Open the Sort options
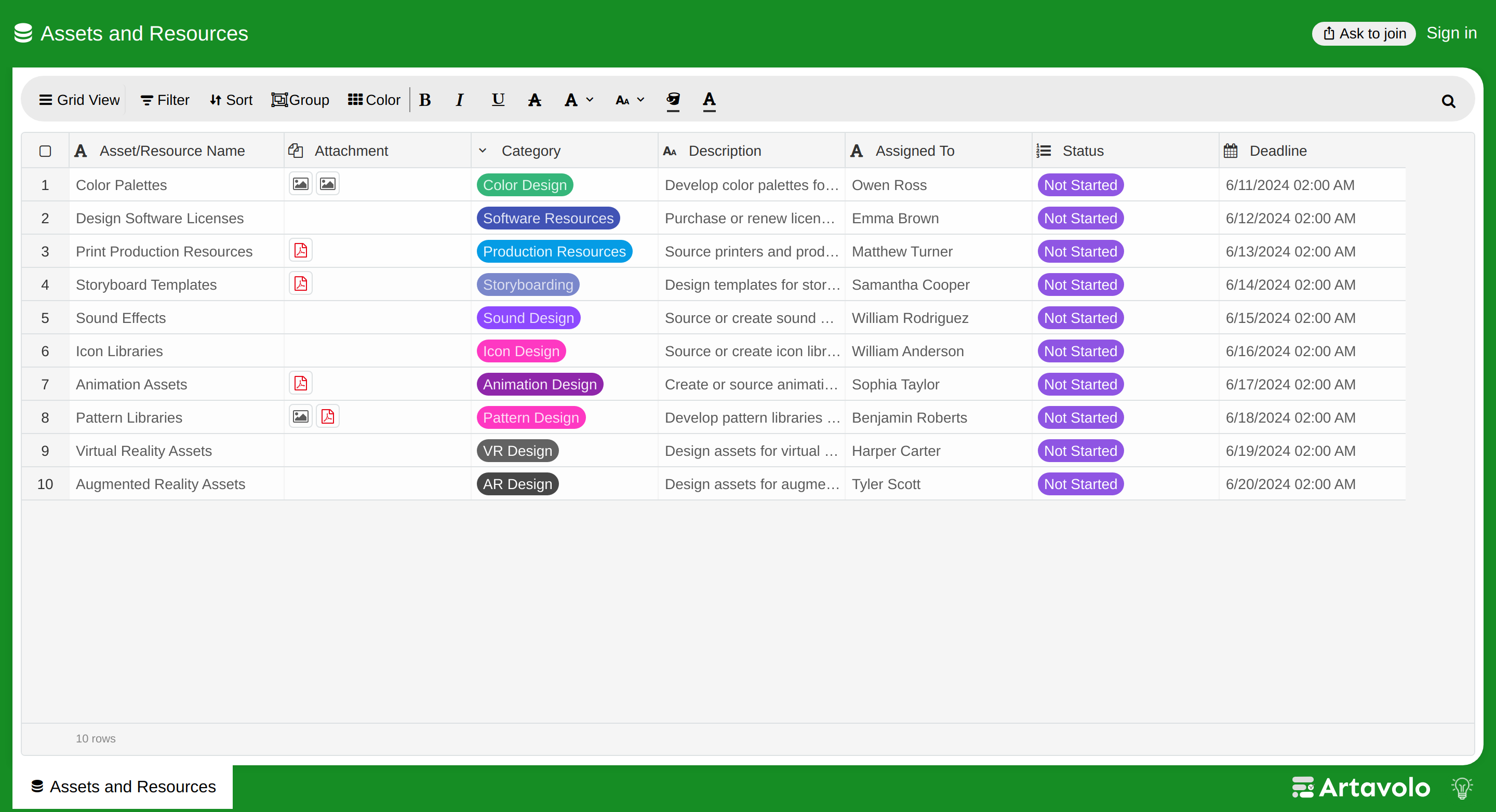This screenshot has height=812, width=1496. pyautogui.click(x=231, y=100)
